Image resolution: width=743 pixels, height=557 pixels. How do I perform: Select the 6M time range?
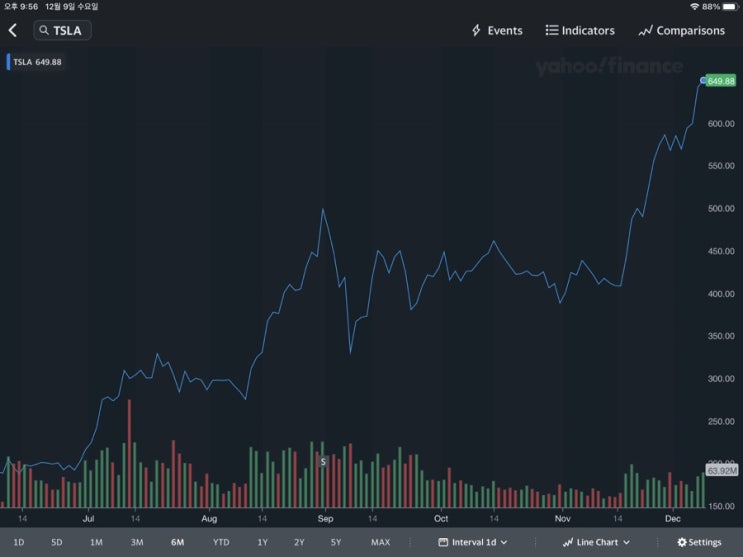coord(178,542)
